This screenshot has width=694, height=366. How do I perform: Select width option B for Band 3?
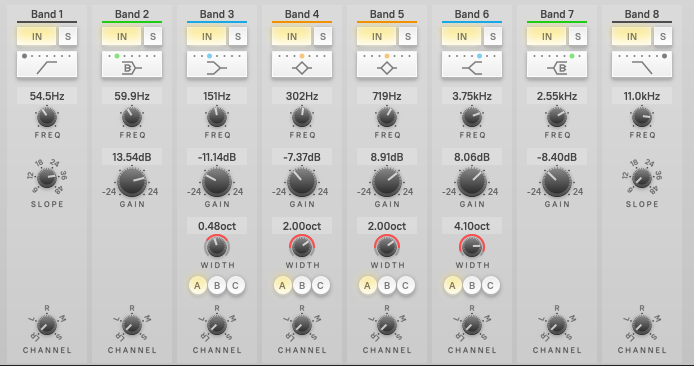(x=217, y=285)
